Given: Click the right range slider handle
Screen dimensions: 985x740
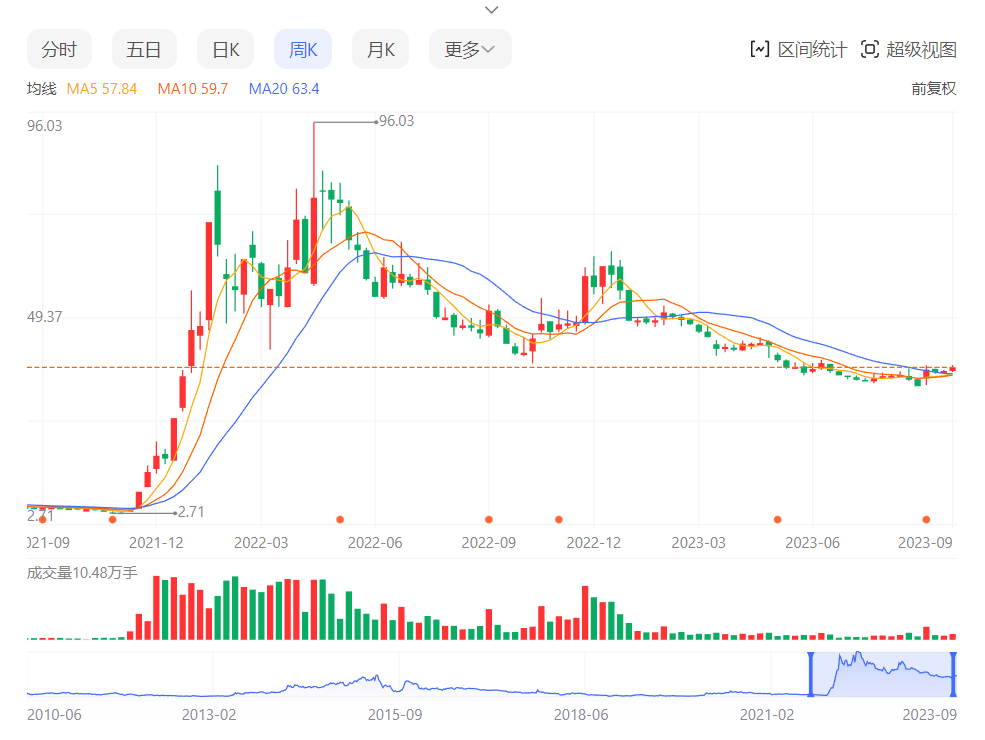Looking at the screenshot, I should pos(953,674).
